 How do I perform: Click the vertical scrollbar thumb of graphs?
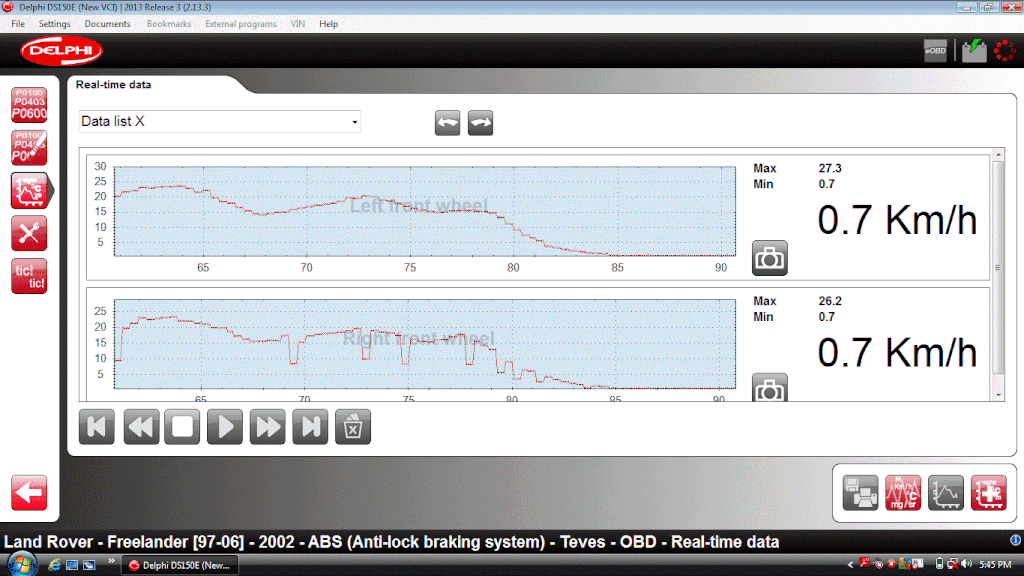[998, 268]
